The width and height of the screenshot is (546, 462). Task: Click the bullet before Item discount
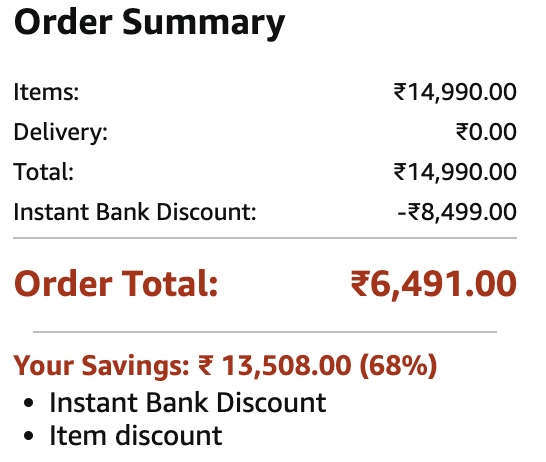29,436
